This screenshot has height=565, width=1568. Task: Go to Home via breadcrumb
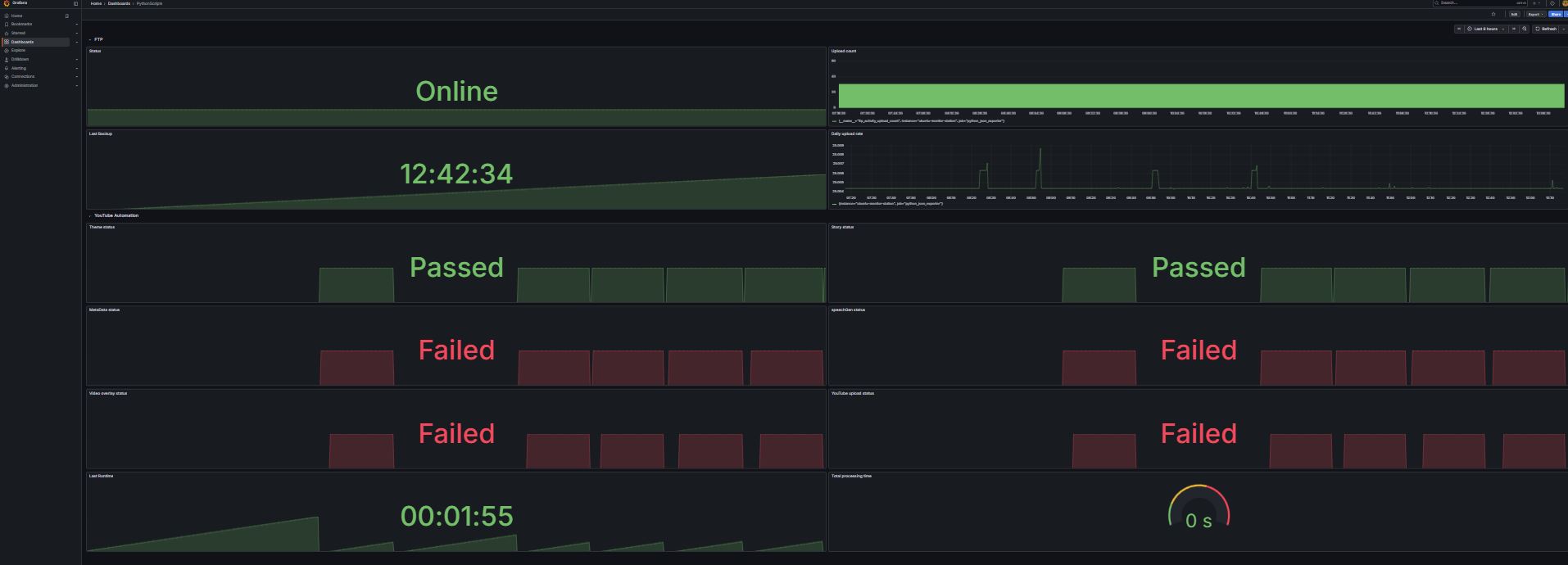[x=96, y=3]
